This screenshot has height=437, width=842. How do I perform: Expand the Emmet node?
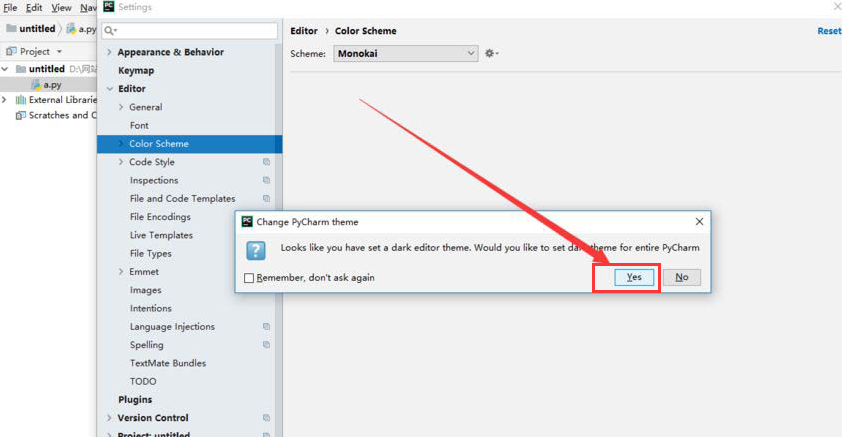(121, 272)
